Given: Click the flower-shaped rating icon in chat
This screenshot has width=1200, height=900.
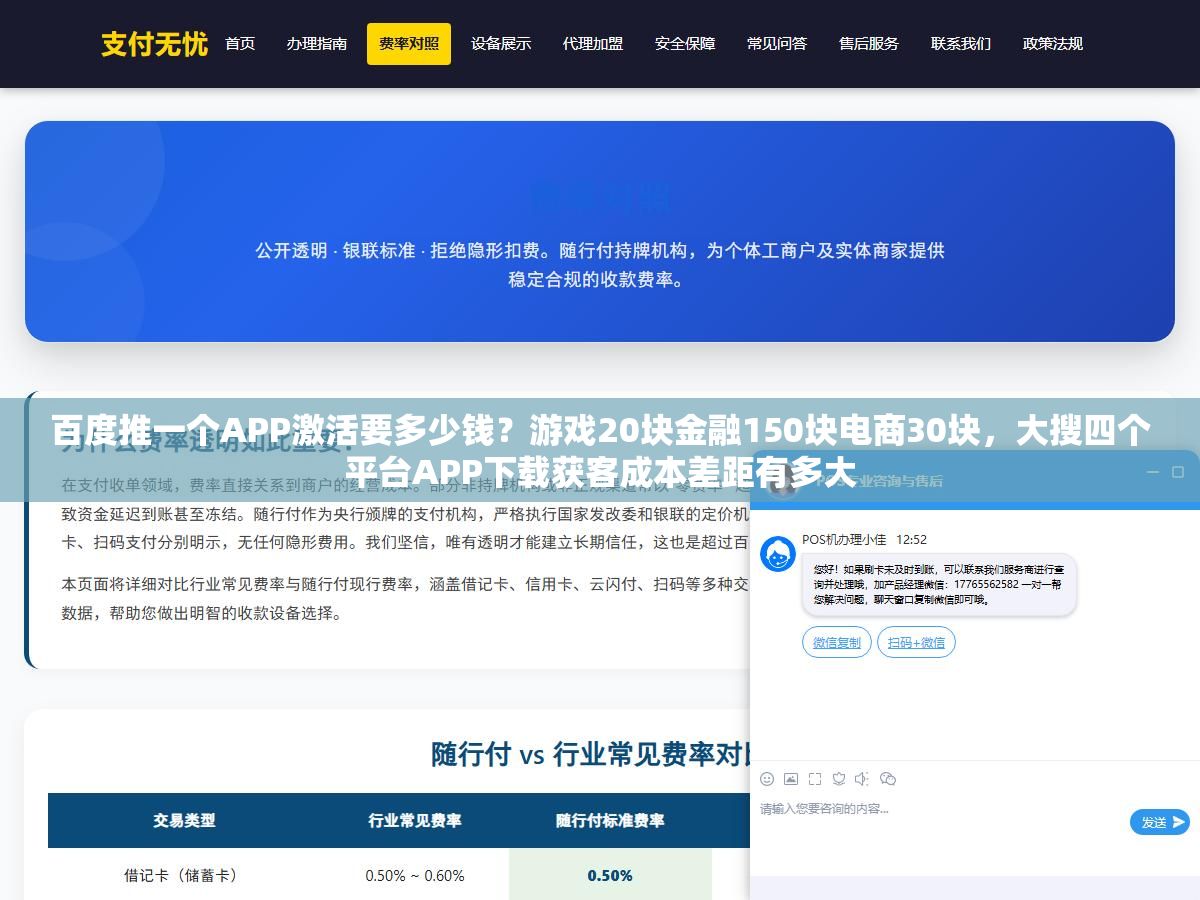Looking at the screenshot, I should click(839, 779).
